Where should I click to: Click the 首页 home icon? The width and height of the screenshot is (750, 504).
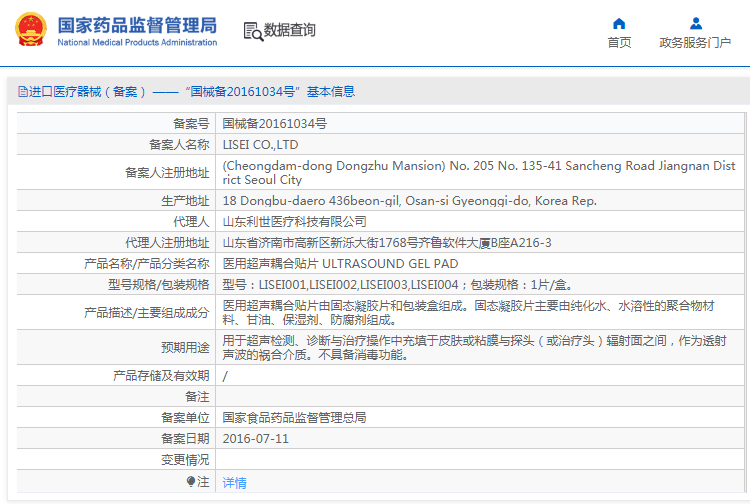point(619,23)
